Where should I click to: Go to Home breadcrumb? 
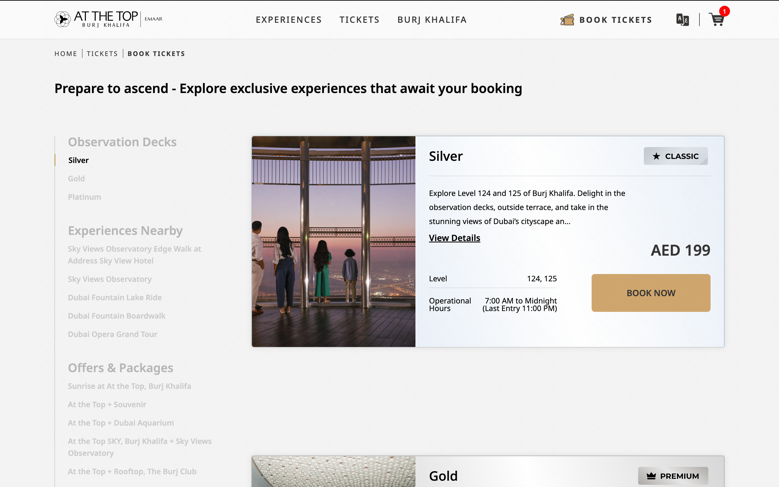66,54
